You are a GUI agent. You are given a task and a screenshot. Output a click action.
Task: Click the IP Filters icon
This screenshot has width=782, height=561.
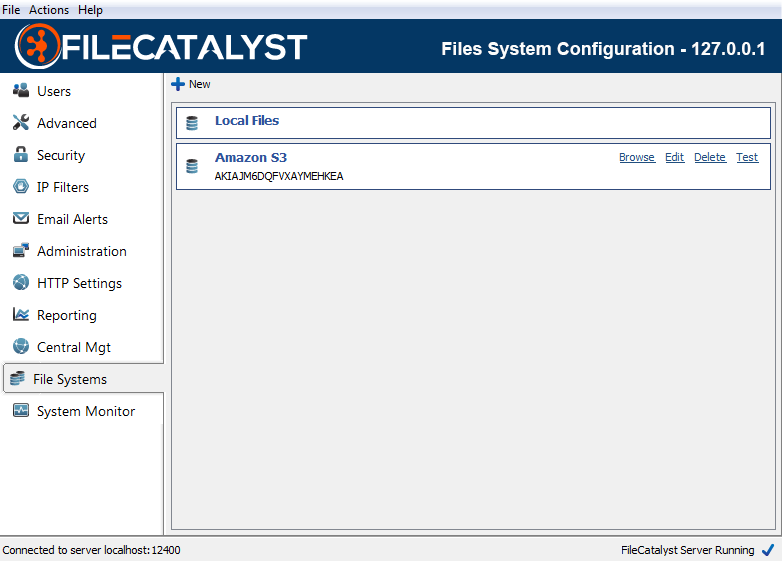pyautogui.click(x=21, y=186)
